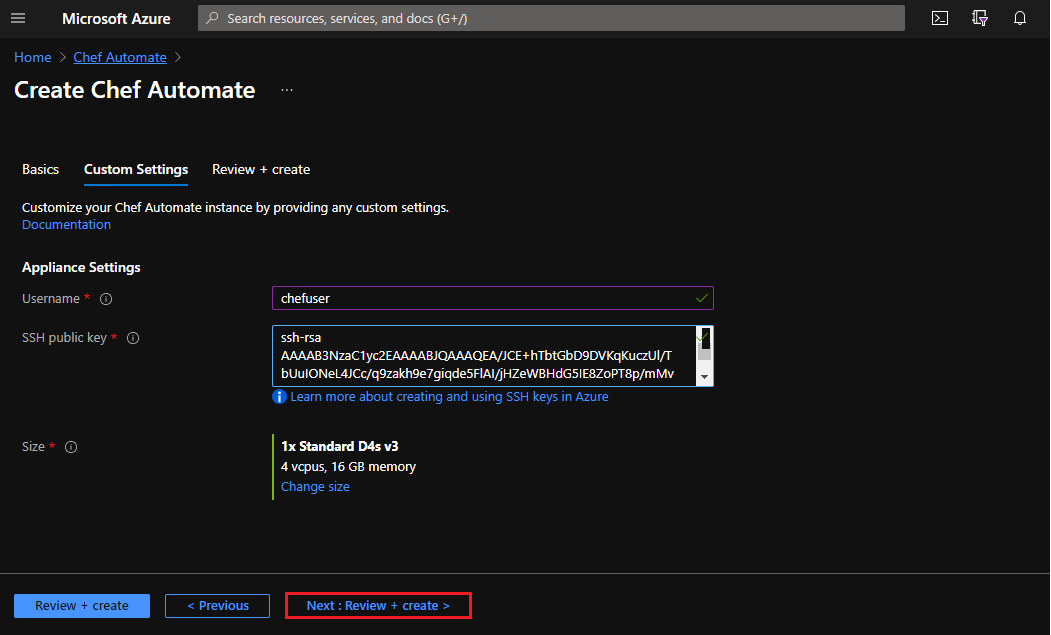
Task: Click the Microsoft Azure logo
Action: coord(116,18)
